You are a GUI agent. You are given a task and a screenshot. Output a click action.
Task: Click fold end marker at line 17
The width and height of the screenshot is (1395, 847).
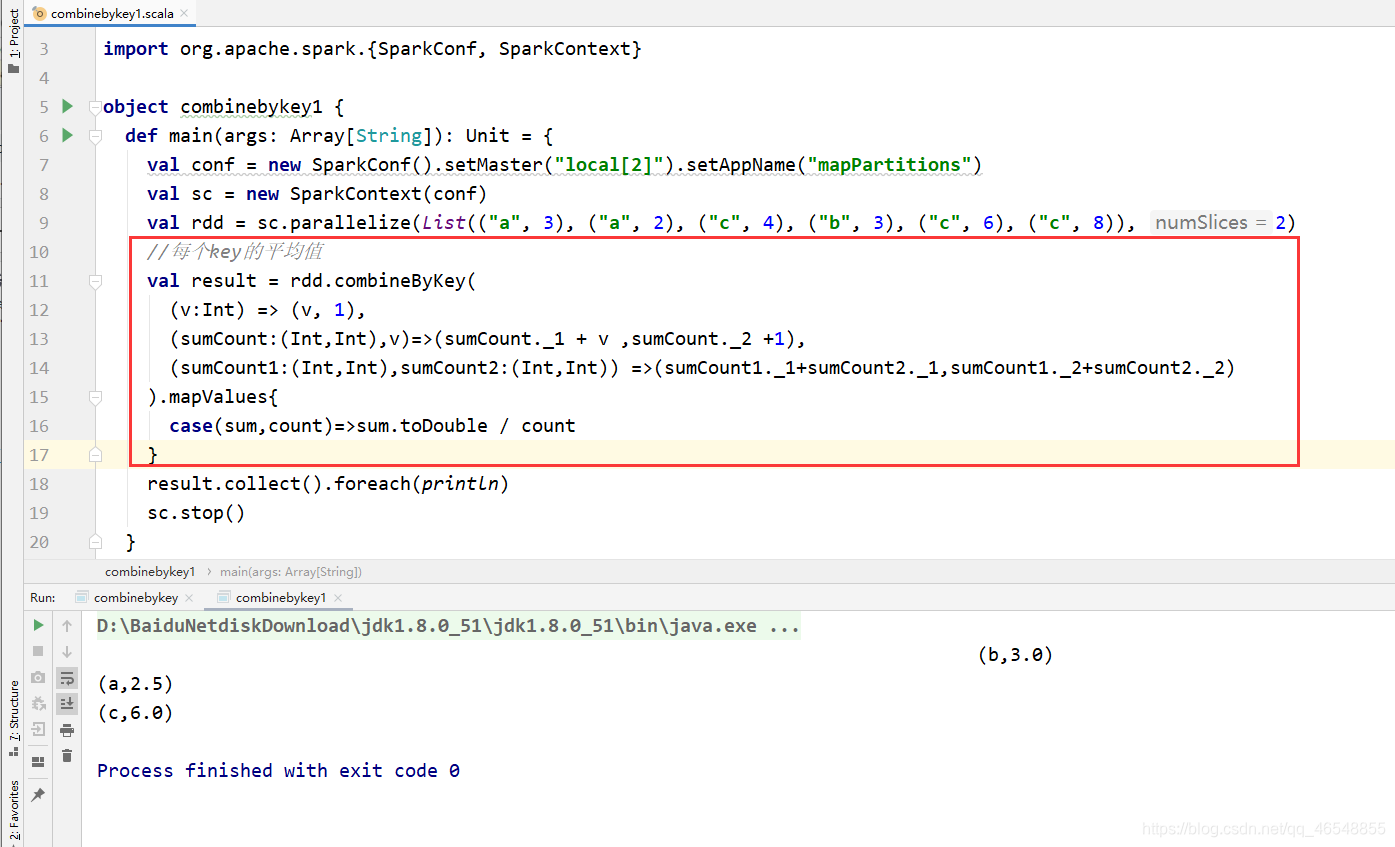tap(95, 455)
